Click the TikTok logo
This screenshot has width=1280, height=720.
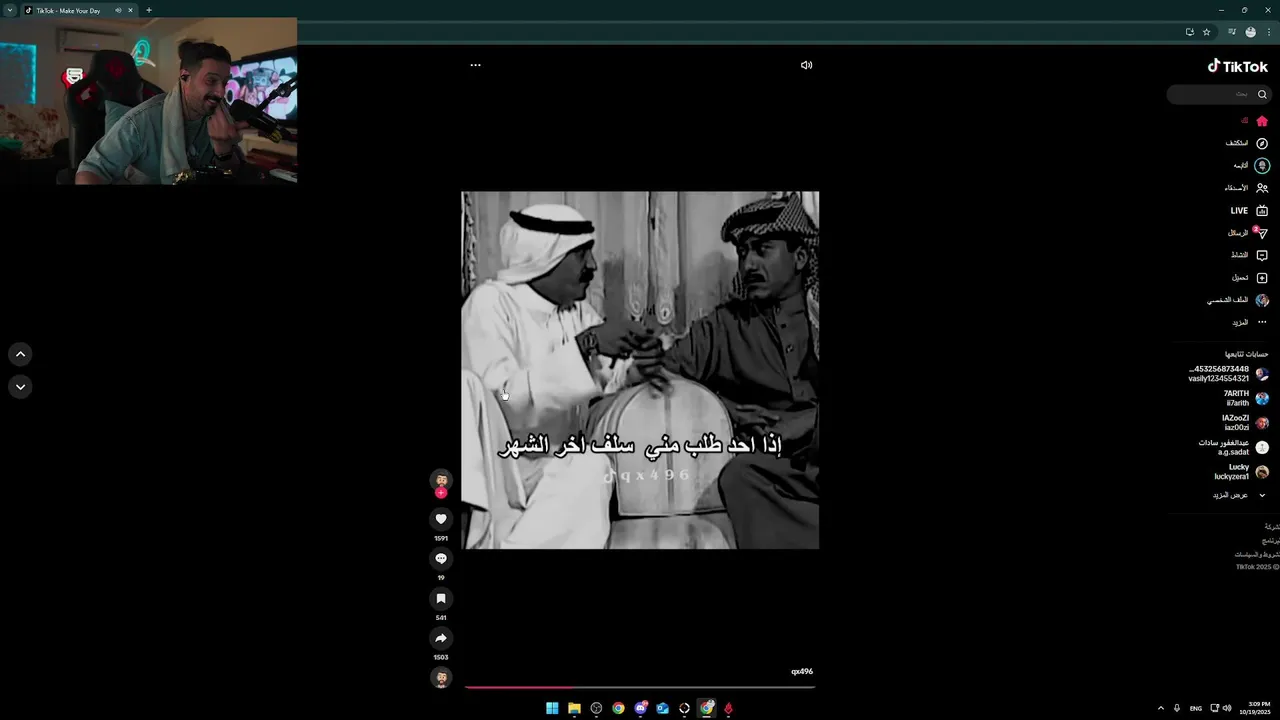[x=1238, y=66]
